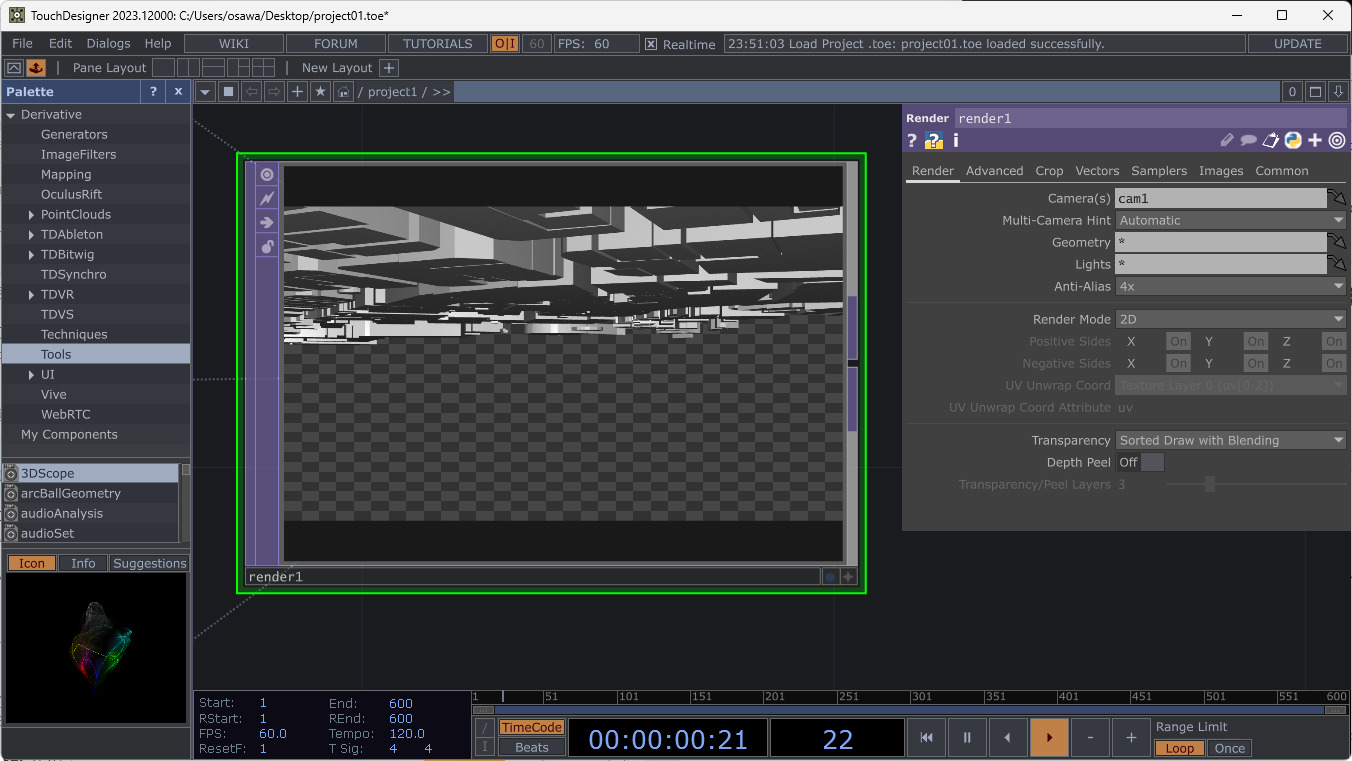Open operator help question mark icon
Screen dimensions: 1352x761
point(912,140)
